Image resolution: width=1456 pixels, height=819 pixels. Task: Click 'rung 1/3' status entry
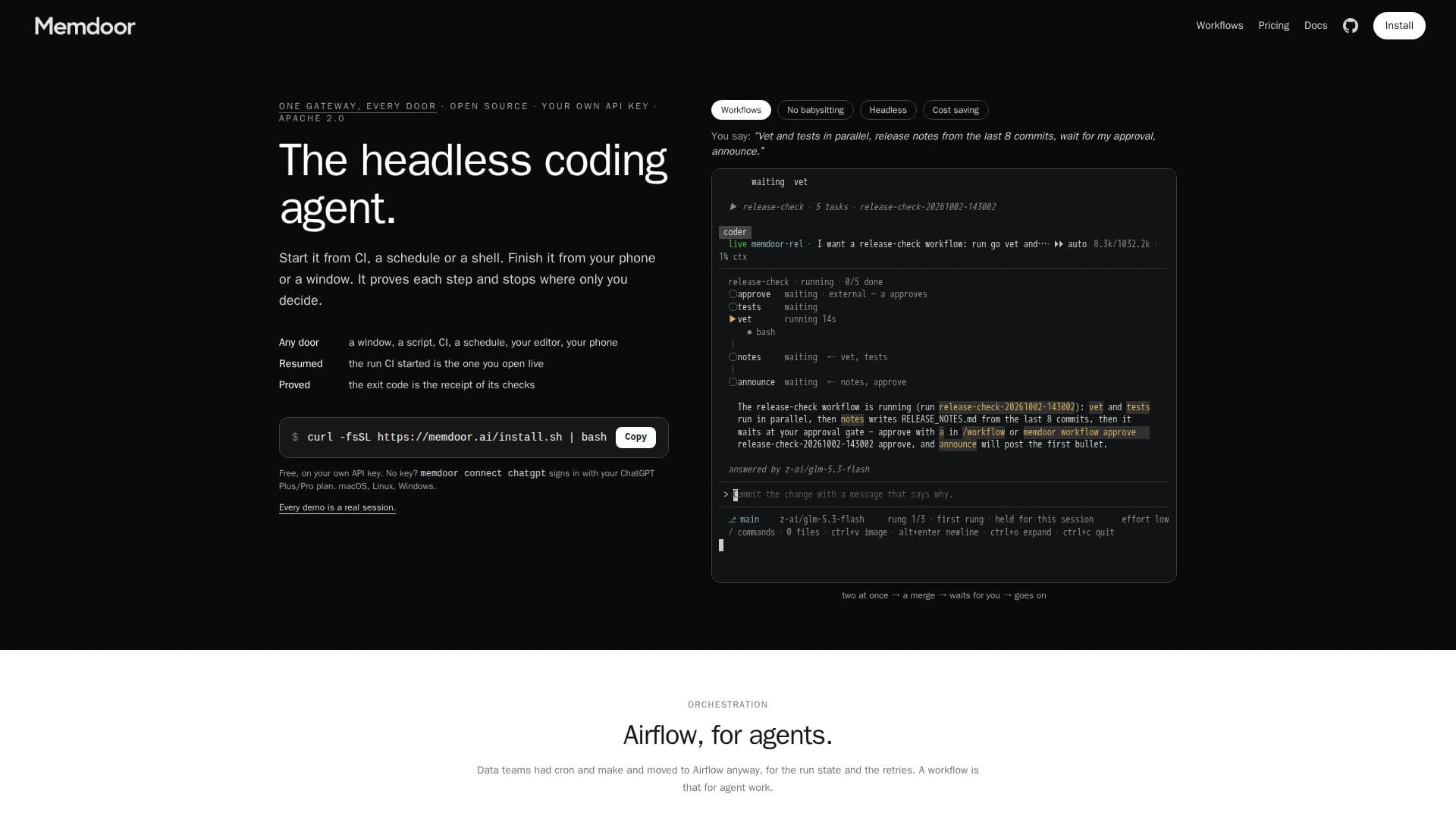pos(906,519)
